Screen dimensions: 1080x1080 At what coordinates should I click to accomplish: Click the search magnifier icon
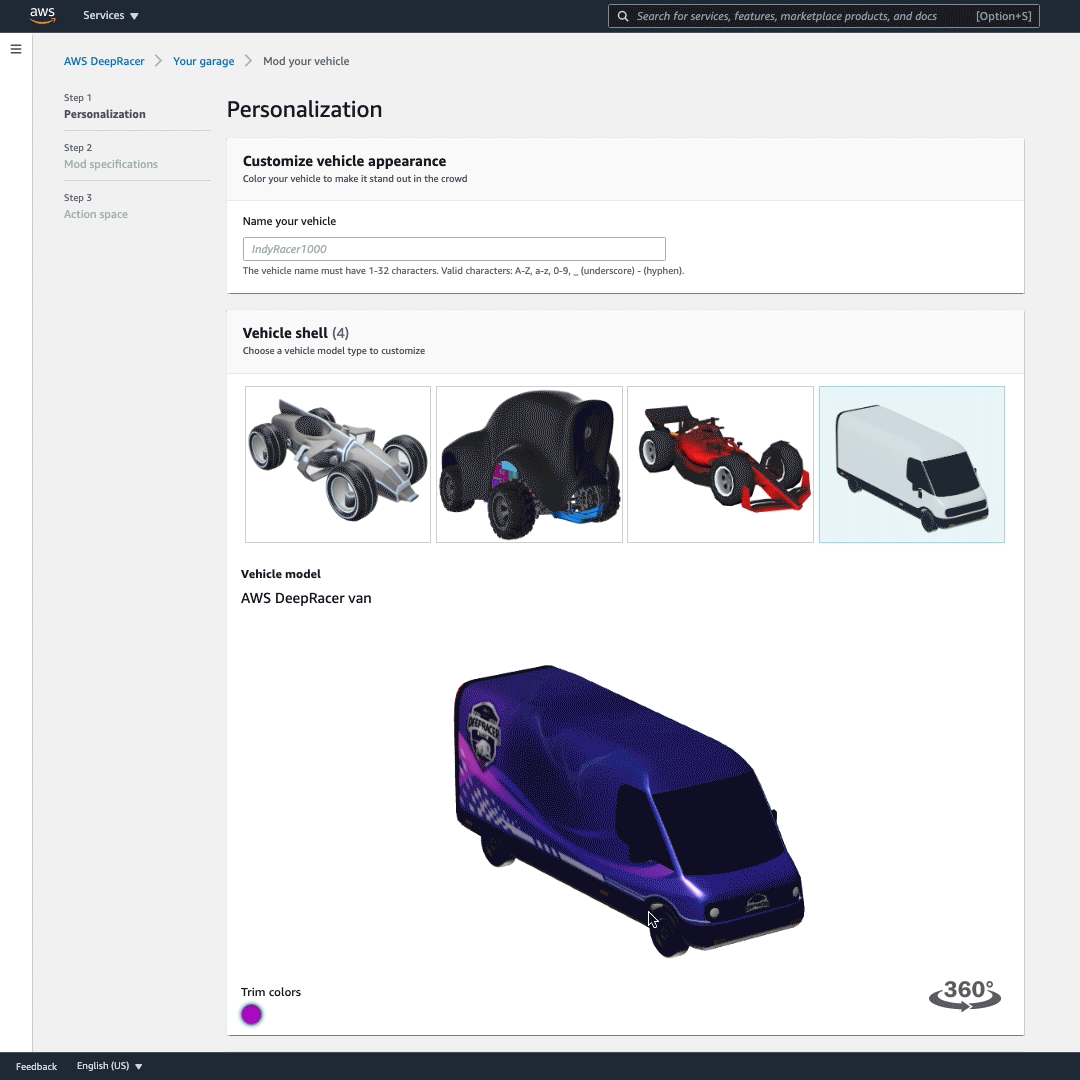click(x=623, y=16)
